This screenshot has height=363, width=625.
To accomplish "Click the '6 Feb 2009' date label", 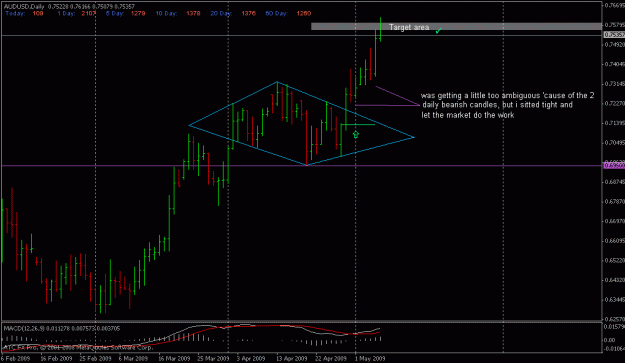I will pos(16,358).
